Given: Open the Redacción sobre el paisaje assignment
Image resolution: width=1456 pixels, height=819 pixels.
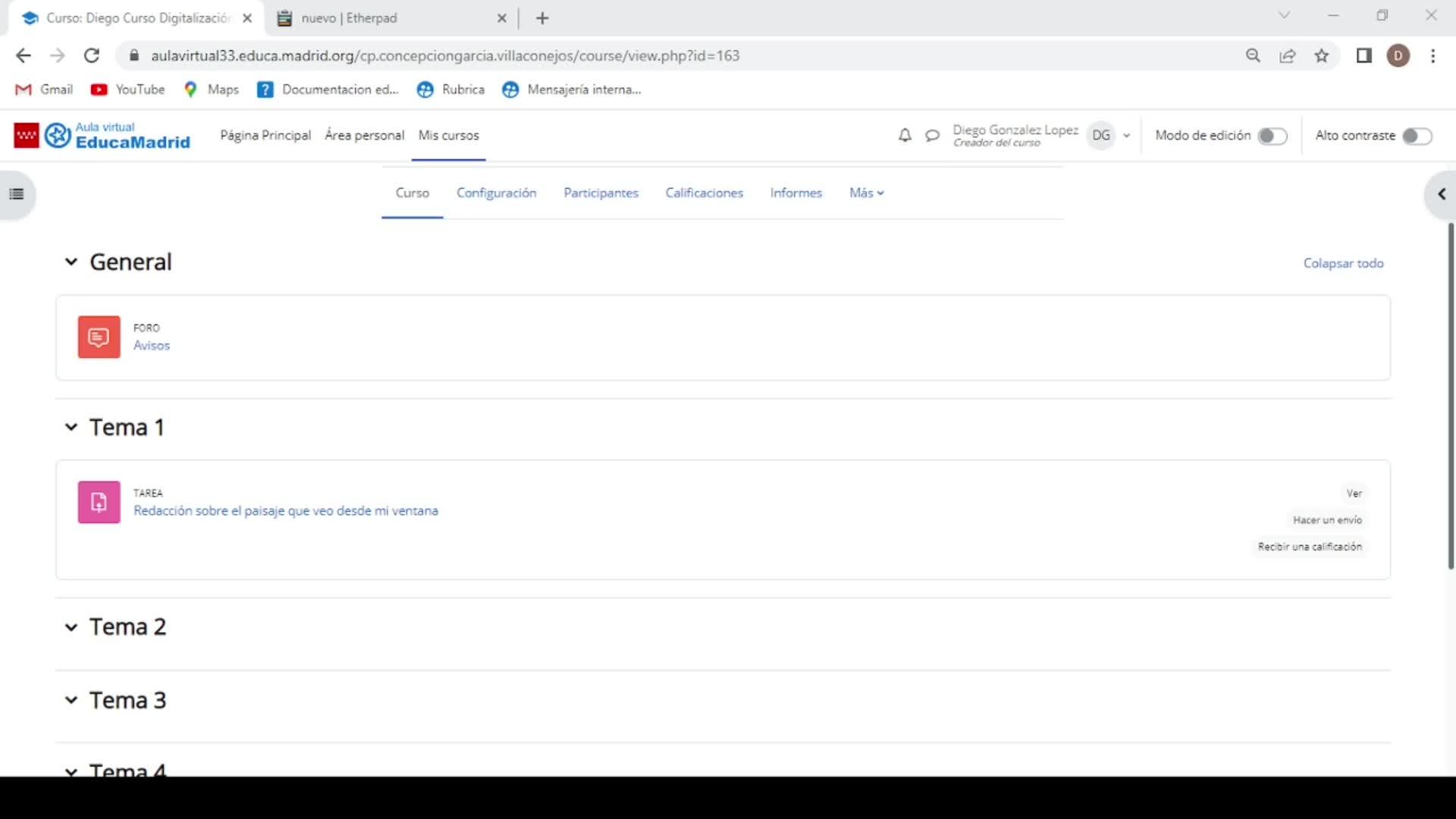Looking at the screenshot, I should tap(285, 510).
